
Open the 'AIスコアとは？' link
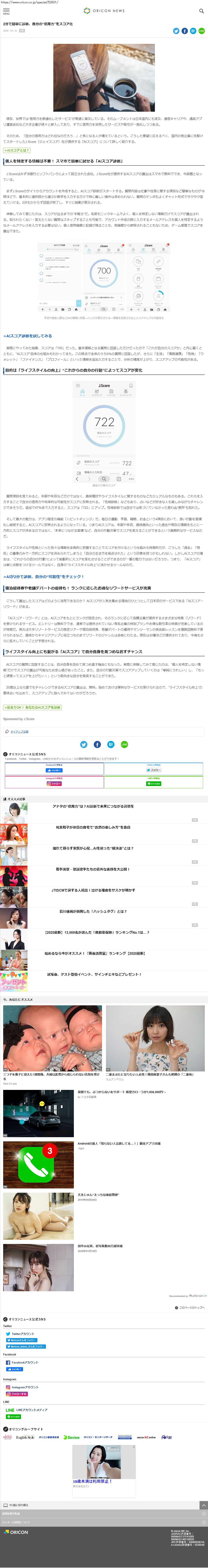pyautogui.click(x=17, y=150)
